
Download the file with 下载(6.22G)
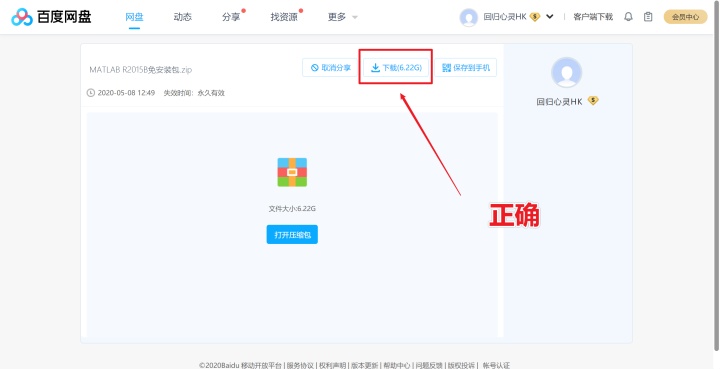coord(396,67)
